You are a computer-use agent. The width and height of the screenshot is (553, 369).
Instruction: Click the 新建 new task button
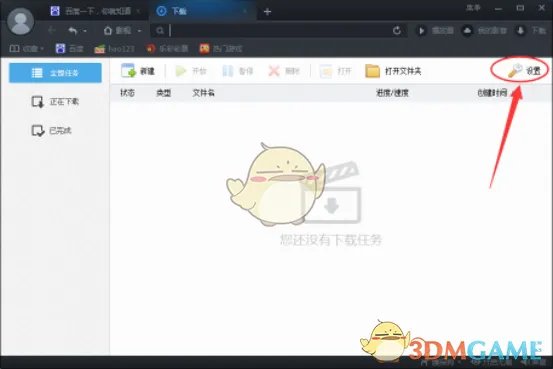138,71
